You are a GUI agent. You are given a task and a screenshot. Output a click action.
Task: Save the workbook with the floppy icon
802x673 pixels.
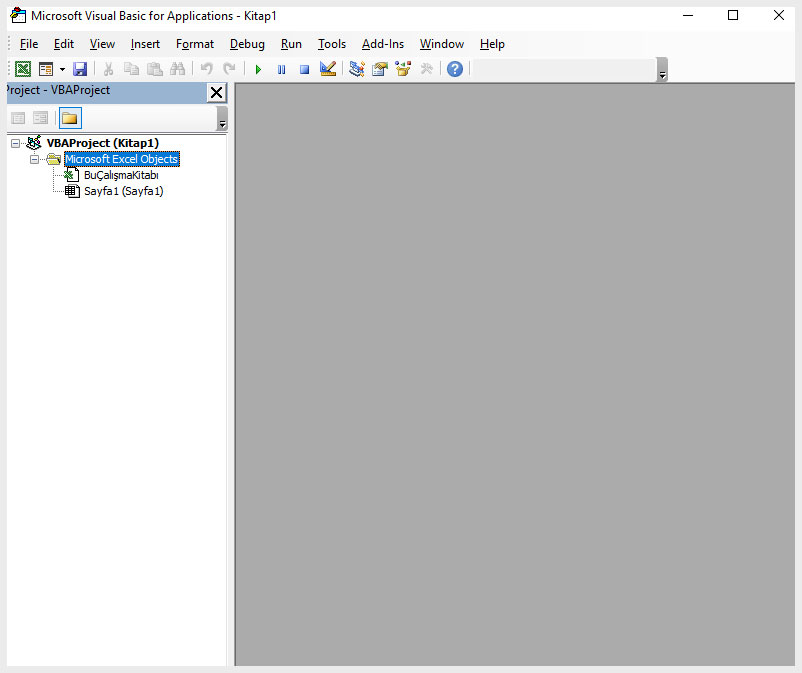pyautogui.click(x=80, y=69)
